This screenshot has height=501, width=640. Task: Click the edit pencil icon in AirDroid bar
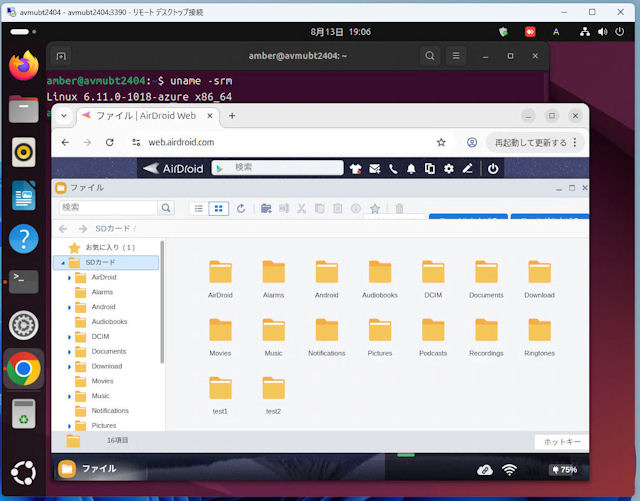coord(467,169)
